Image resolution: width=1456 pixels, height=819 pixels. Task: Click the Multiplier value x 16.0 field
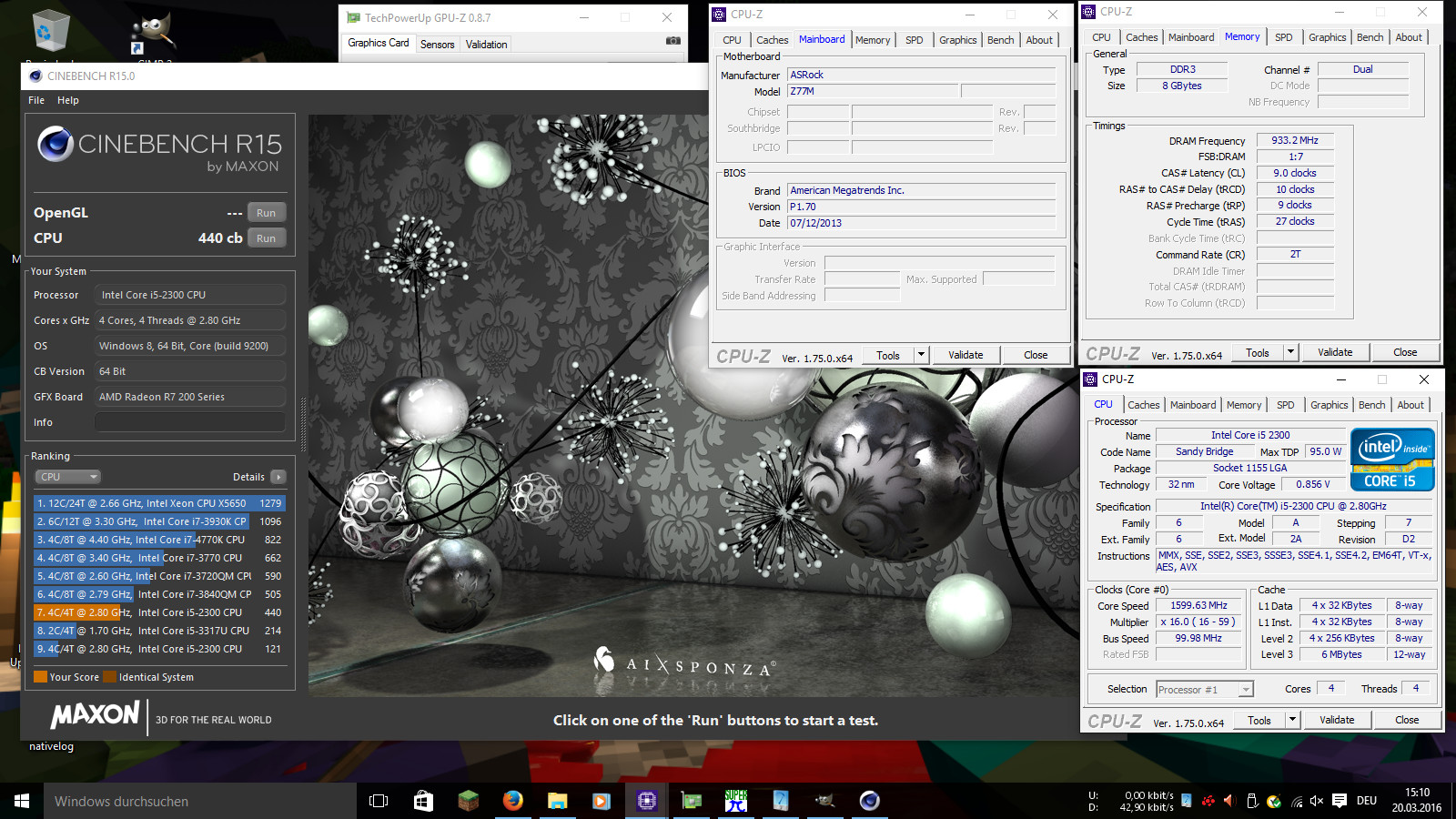coord(1198,622)
